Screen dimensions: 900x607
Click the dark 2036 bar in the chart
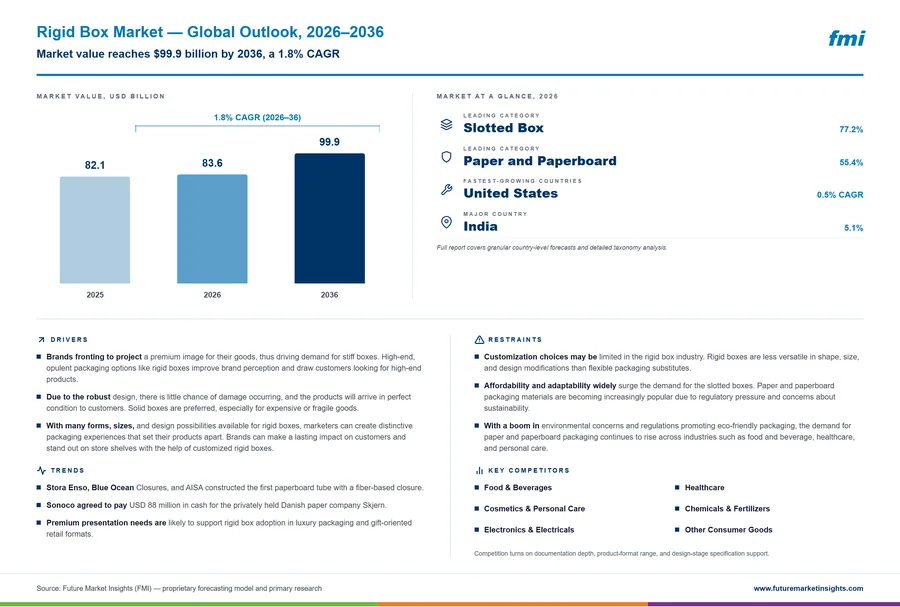329,218
